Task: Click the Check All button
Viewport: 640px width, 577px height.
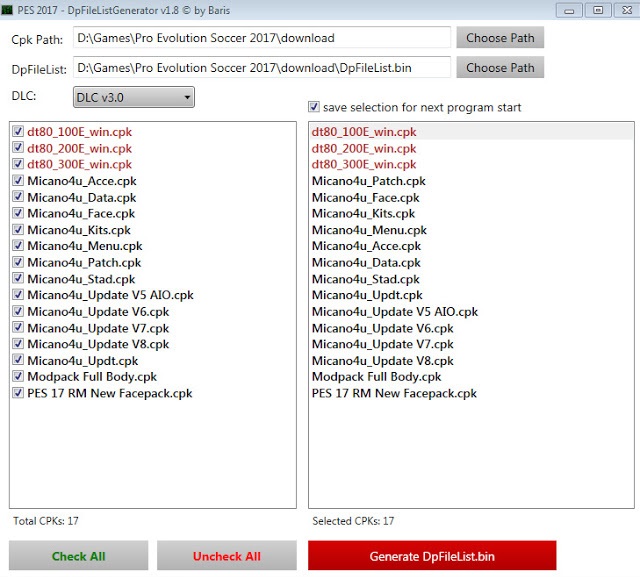Action: pos(78,556)
